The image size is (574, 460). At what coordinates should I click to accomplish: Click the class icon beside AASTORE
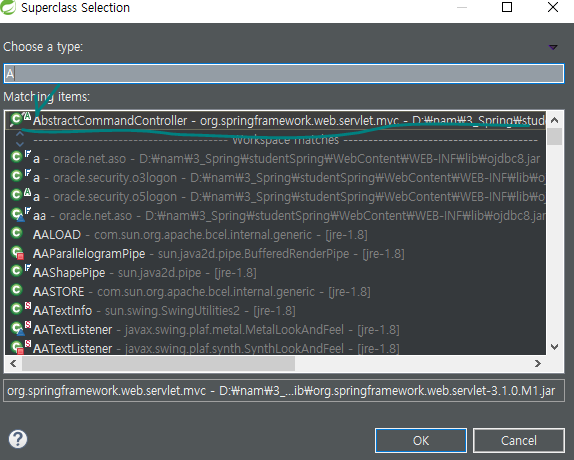tap(16, 290)
